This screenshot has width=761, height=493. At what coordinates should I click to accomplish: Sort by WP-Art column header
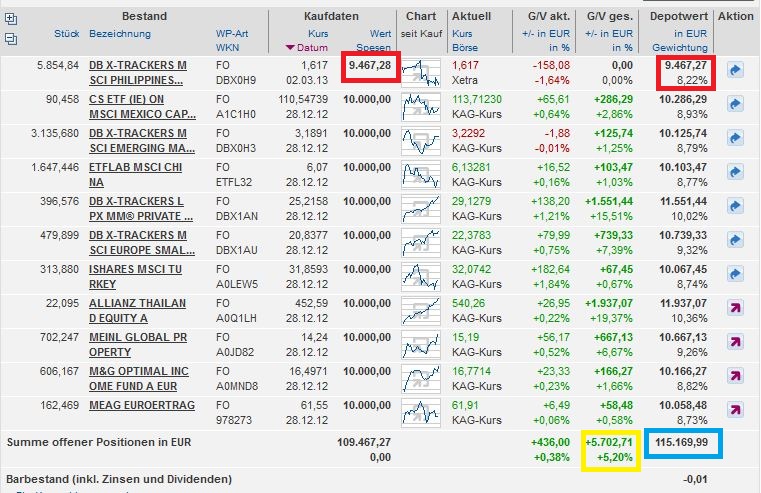tap(232, 33)
